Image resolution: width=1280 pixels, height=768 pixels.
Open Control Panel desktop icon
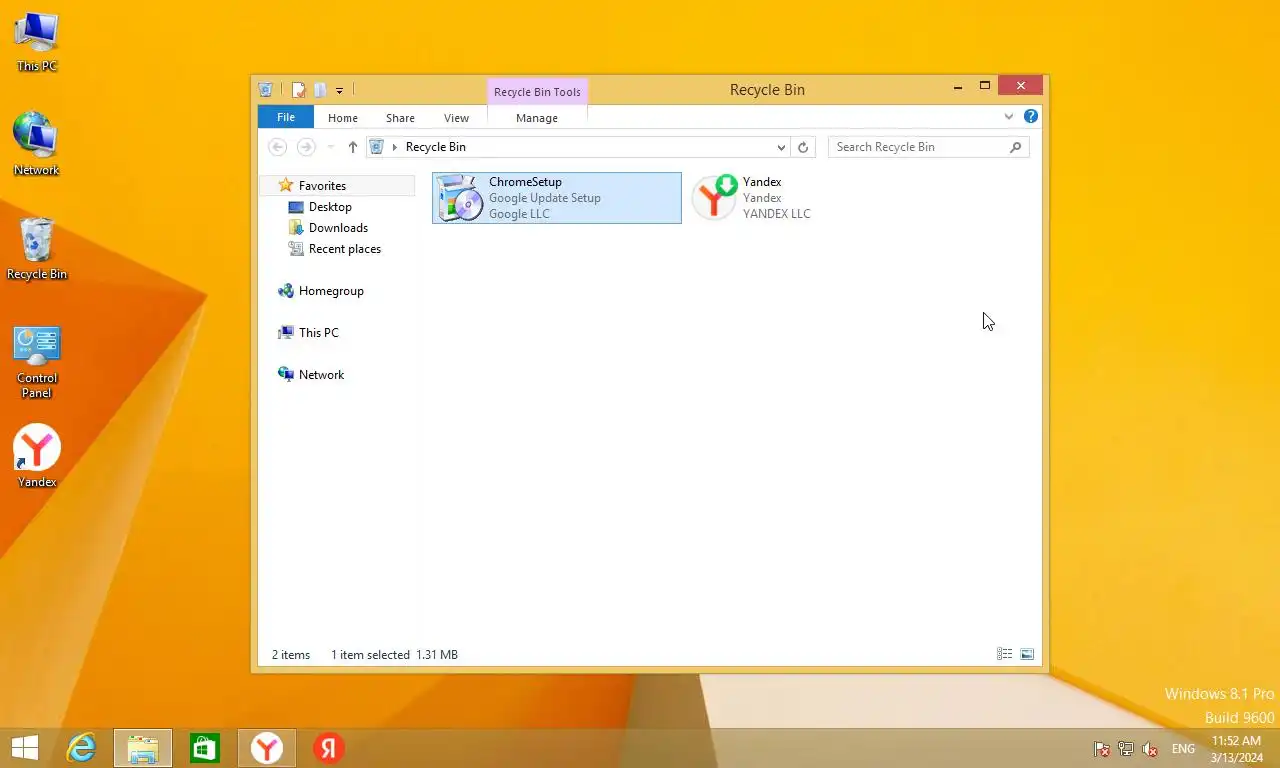37,360
